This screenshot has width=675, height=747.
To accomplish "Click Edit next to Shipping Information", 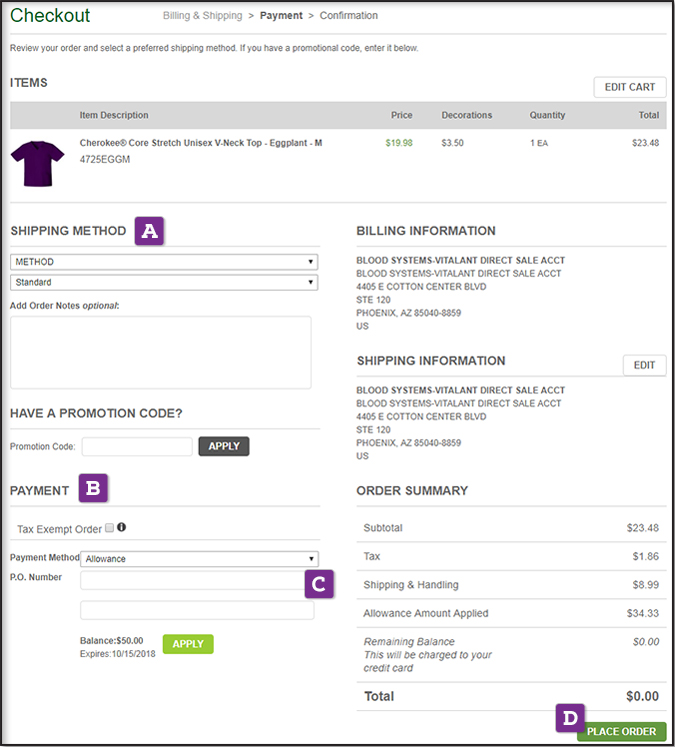I will [644, 365].
